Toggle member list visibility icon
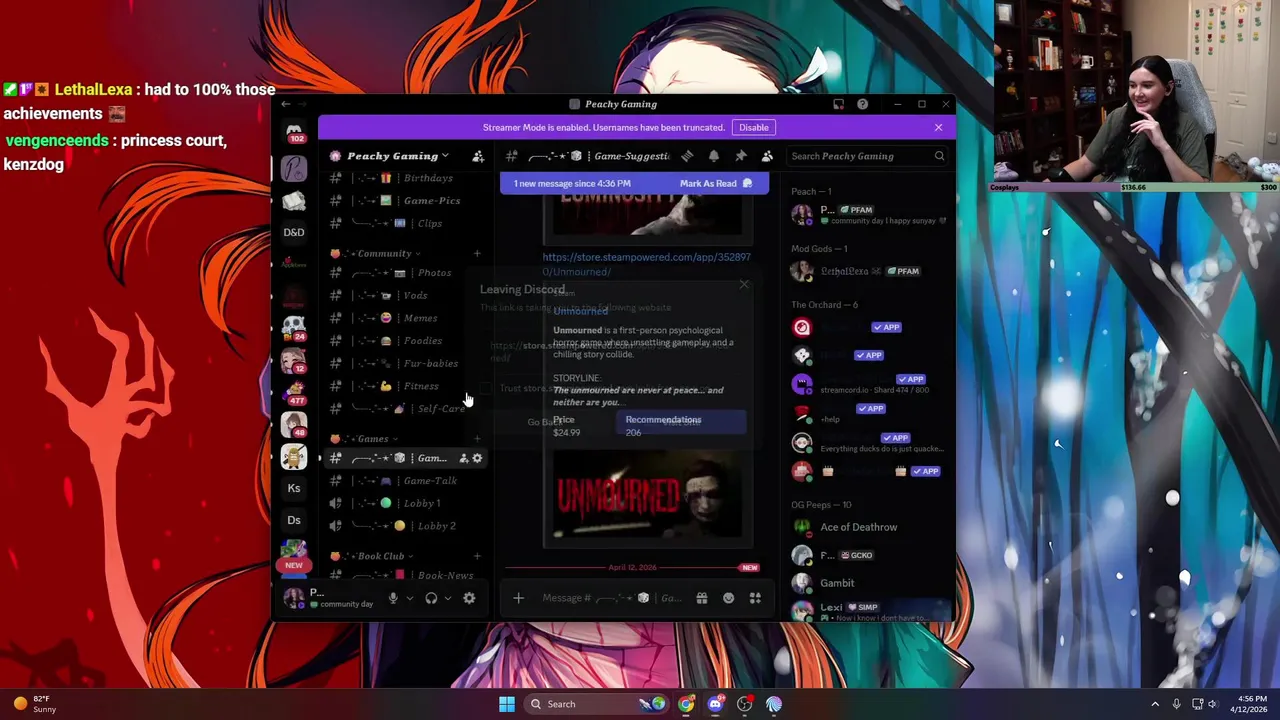 (x=767, y=156)
